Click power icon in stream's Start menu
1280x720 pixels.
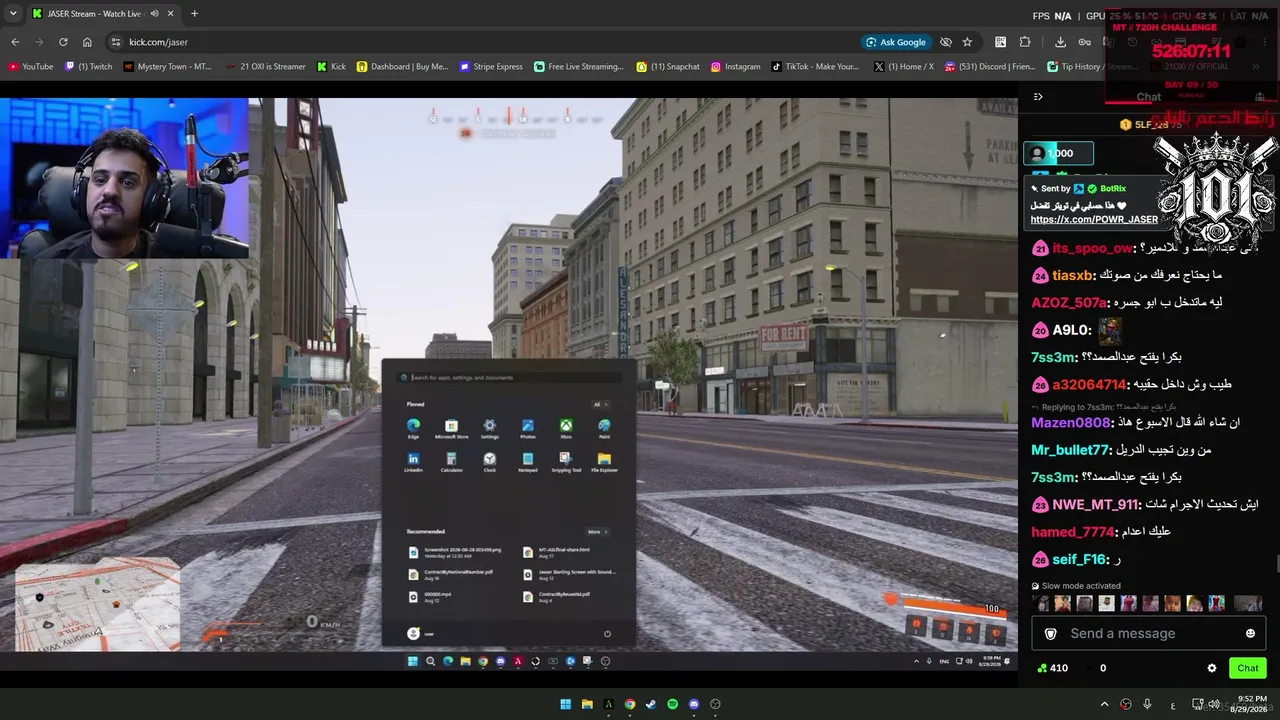[x=607, y=633]
